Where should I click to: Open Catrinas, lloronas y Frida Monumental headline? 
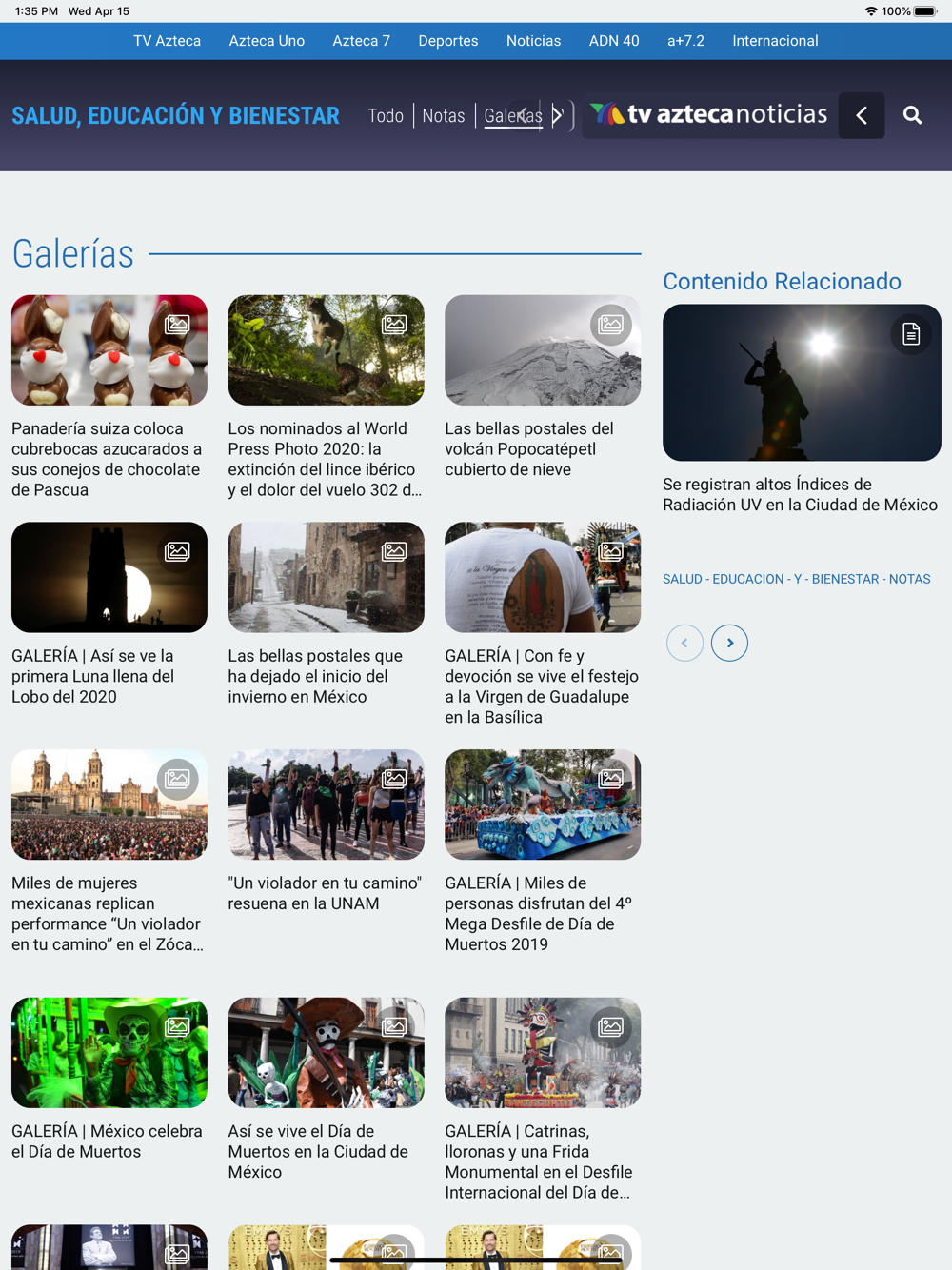pos(539,1161)
